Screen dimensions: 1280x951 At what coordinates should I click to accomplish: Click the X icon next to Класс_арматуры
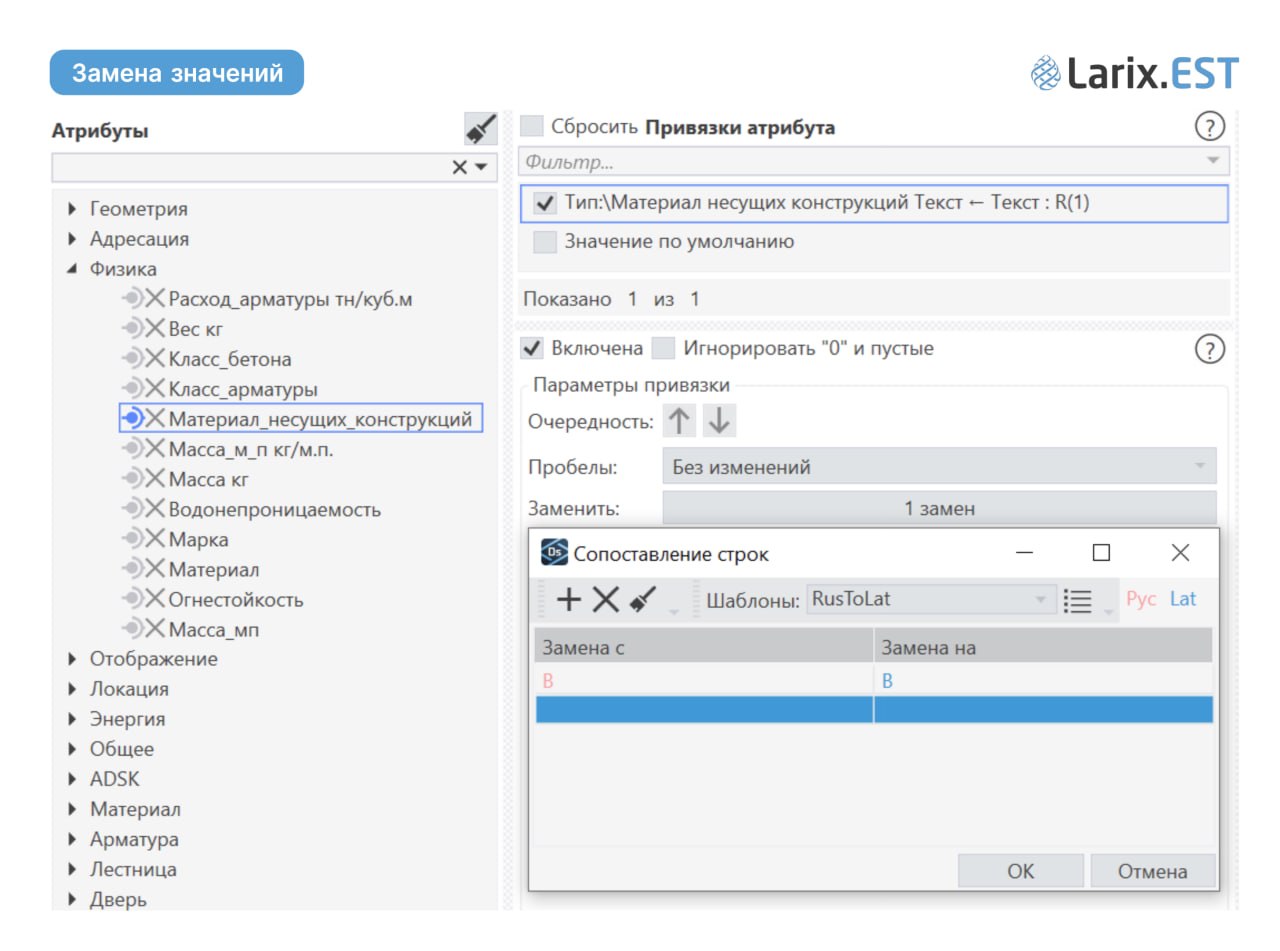(156, 389)
